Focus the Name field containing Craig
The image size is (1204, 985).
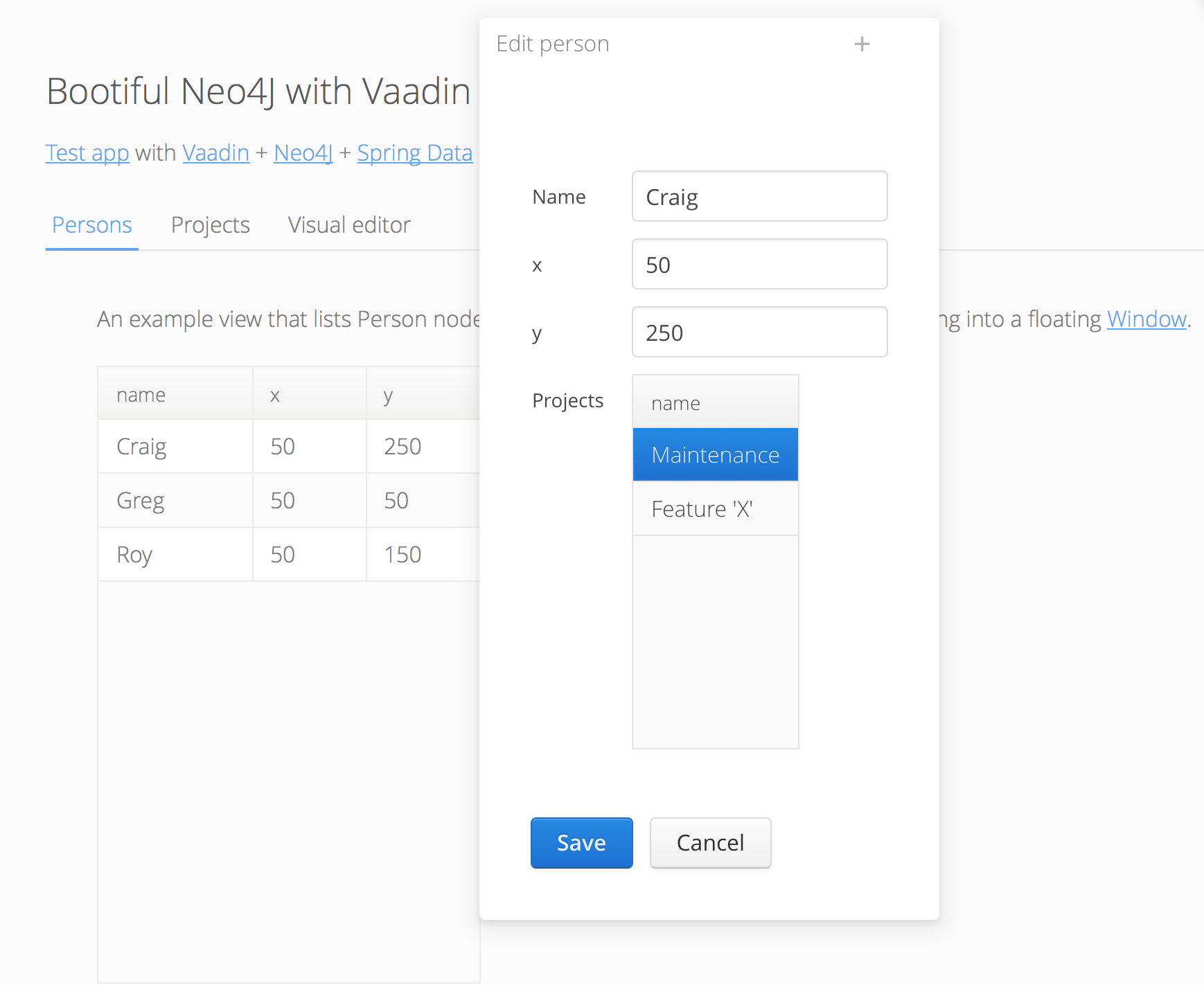(759, 197)
